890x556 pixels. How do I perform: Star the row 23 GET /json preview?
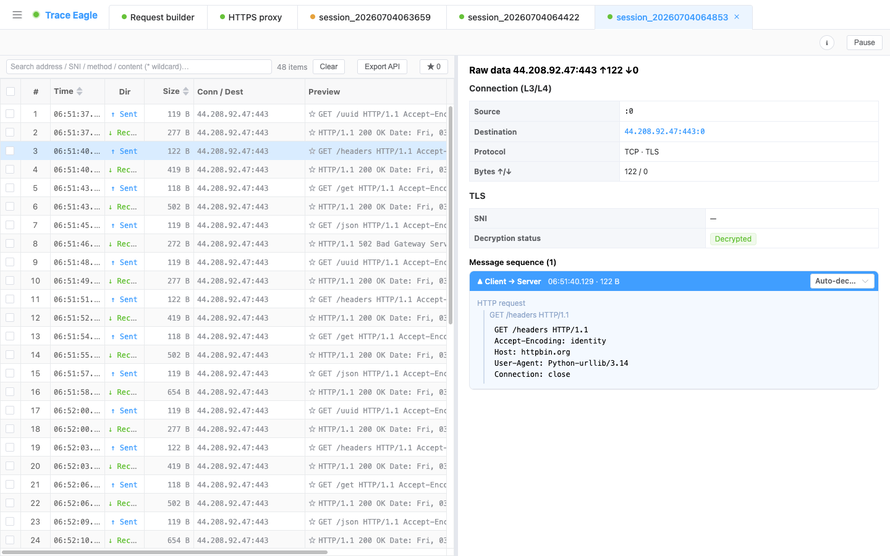tap(312, 522)
